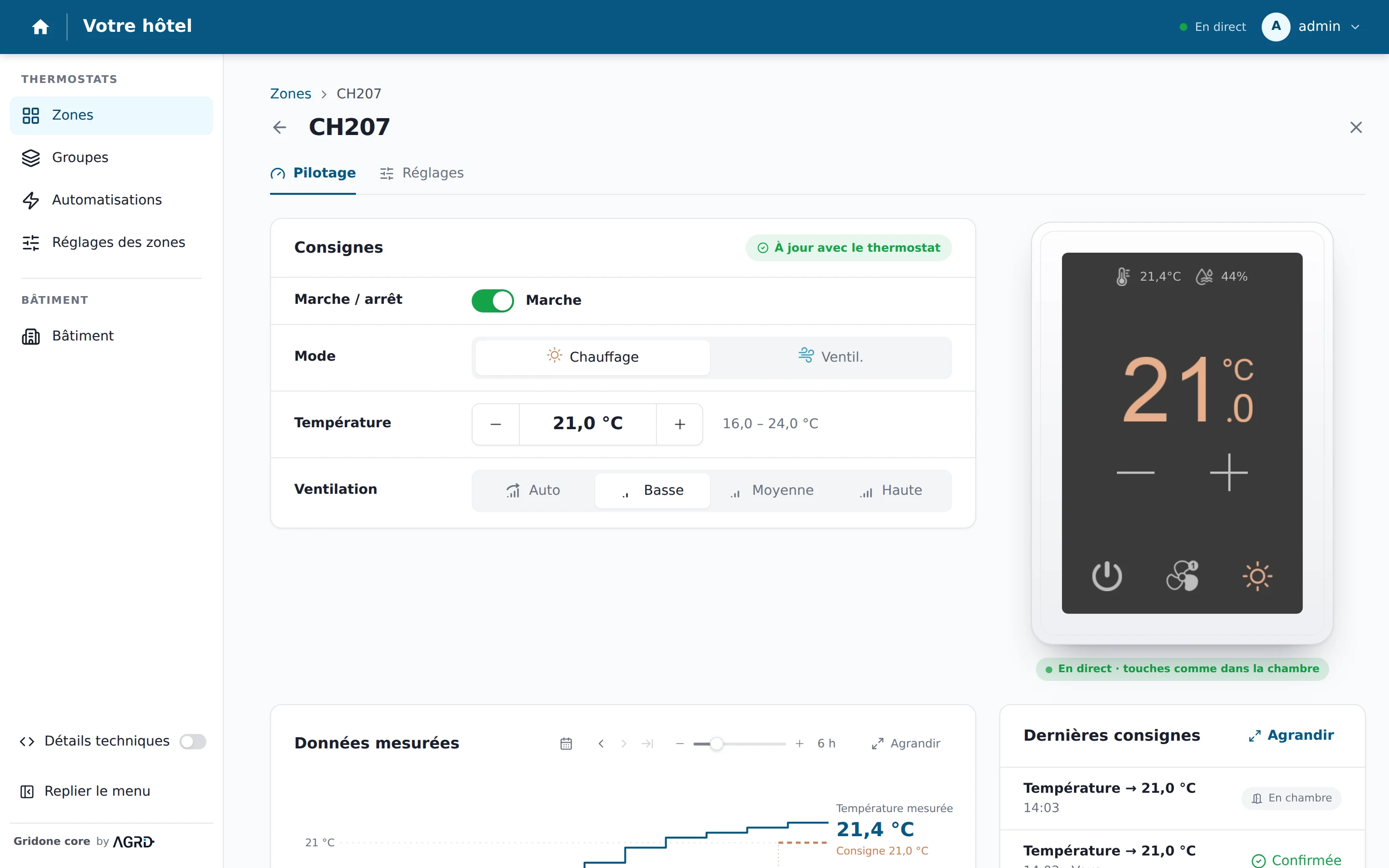The height and width of the screenshot is (868, 1389).
Task: Select Ventil. mode
Action: (x=831, y=357)
